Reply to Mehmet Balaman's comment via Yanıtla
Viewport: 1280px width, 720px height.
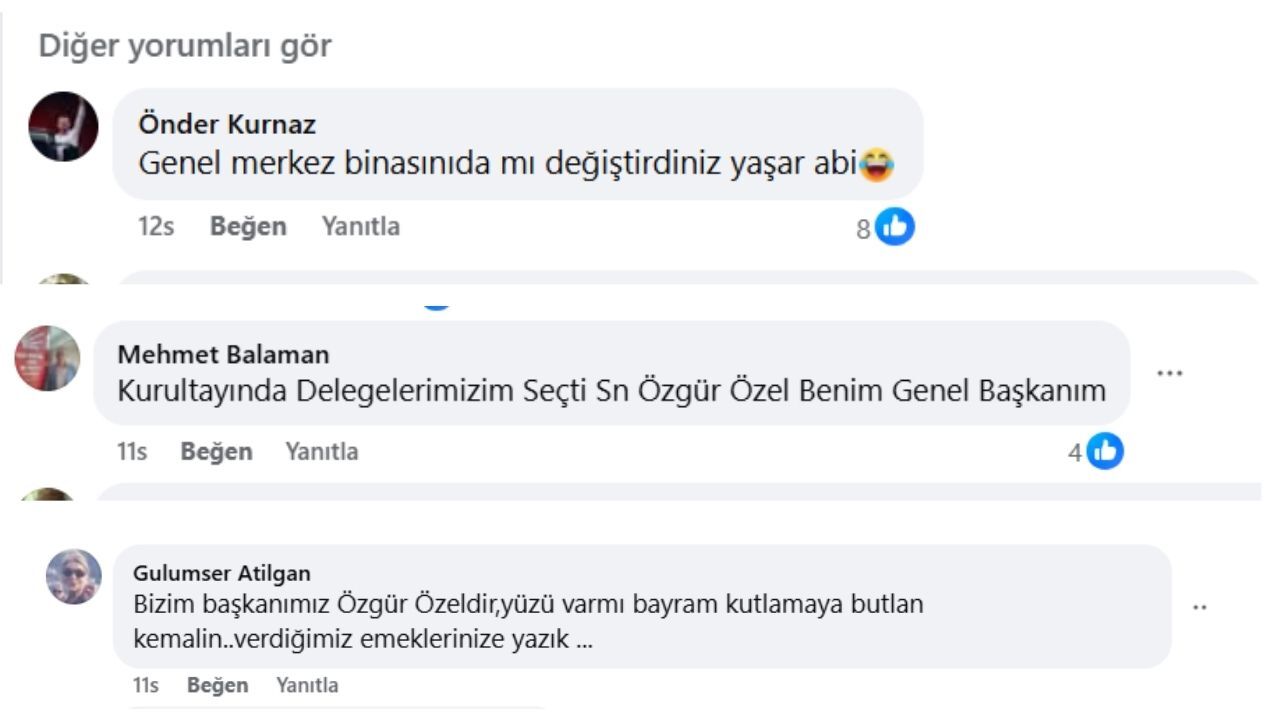coord(322,452)
